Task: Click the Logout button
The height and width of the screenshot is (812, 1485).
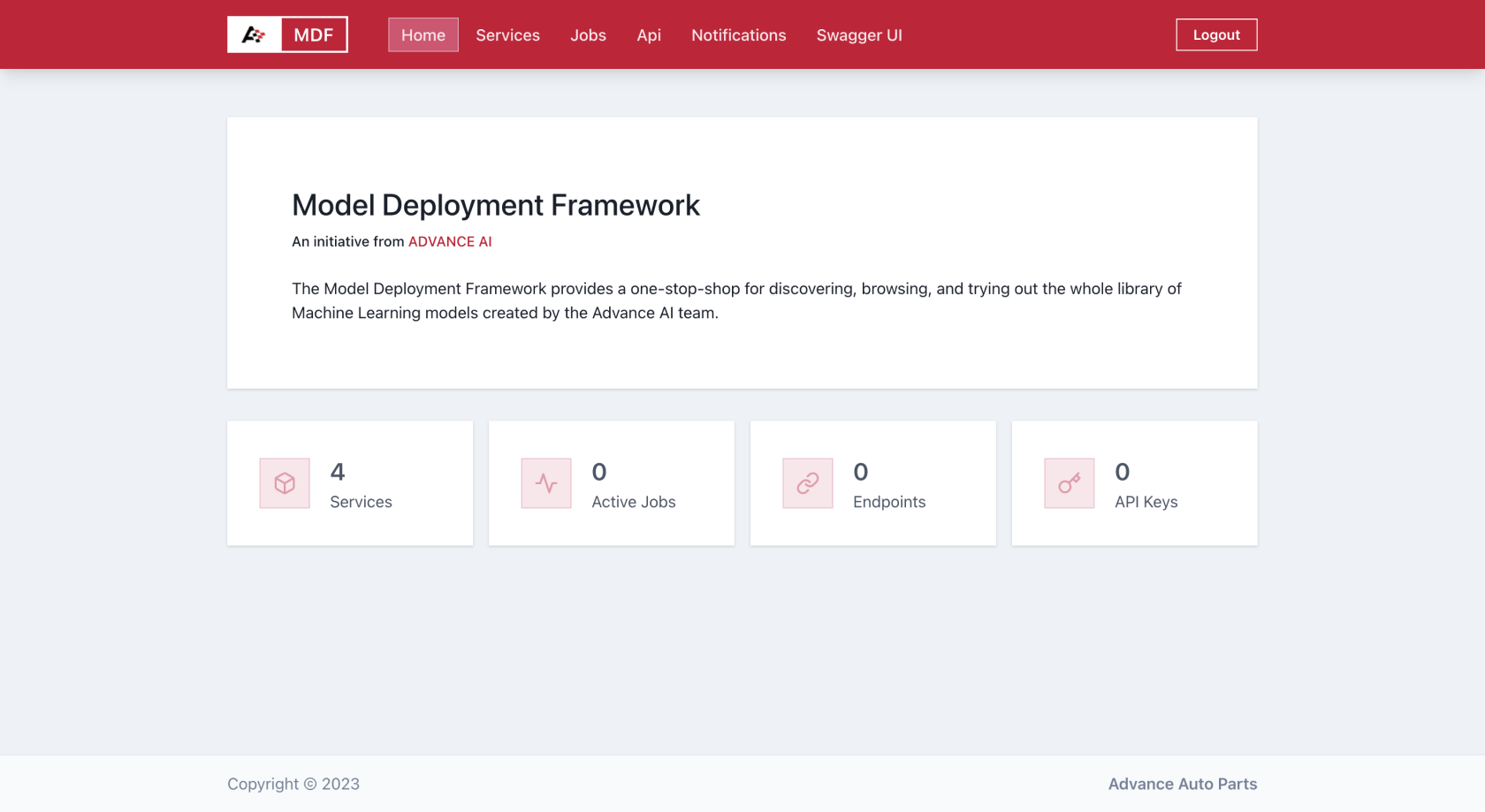Action: click(1216, 34)
